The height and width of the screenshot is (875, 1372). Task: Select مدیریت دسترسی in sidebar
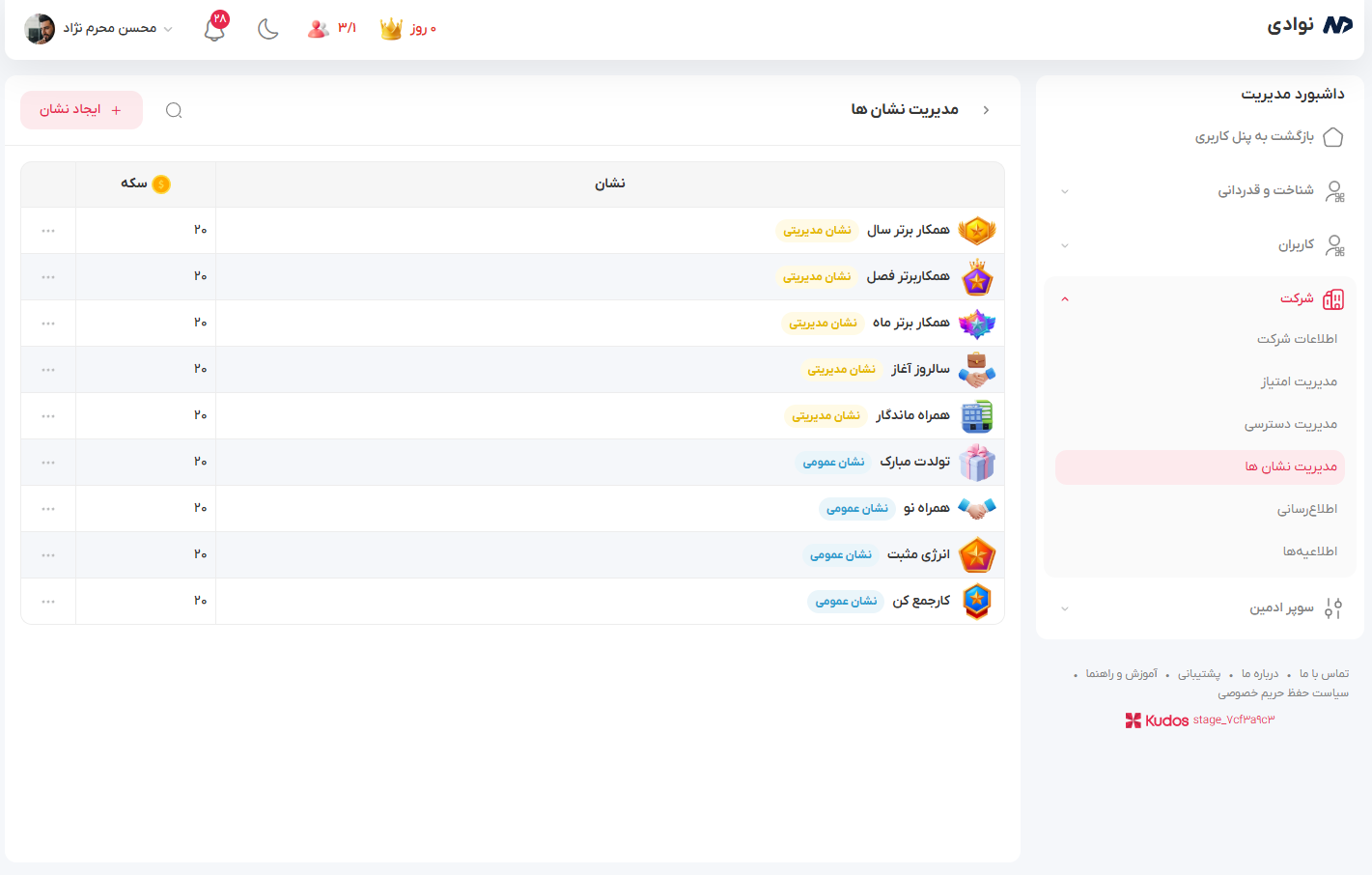[1291, 424]
